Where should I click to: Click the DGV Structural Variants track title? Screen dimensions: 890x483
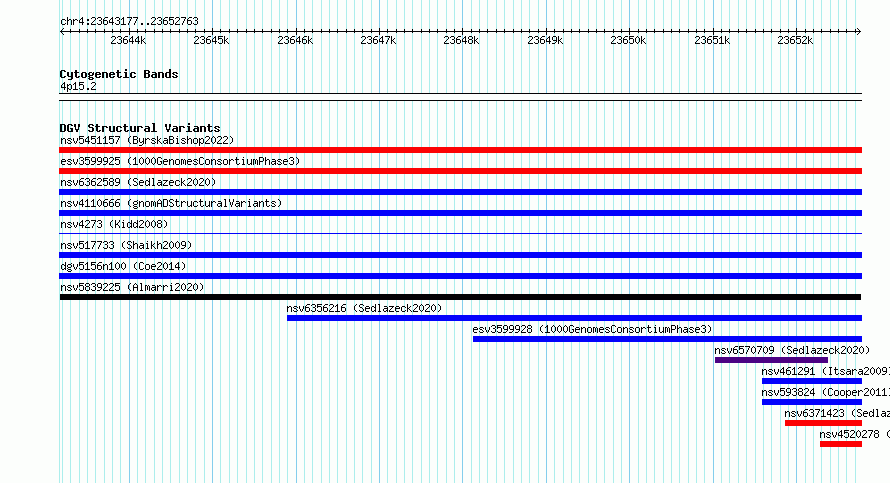(140, 128)
